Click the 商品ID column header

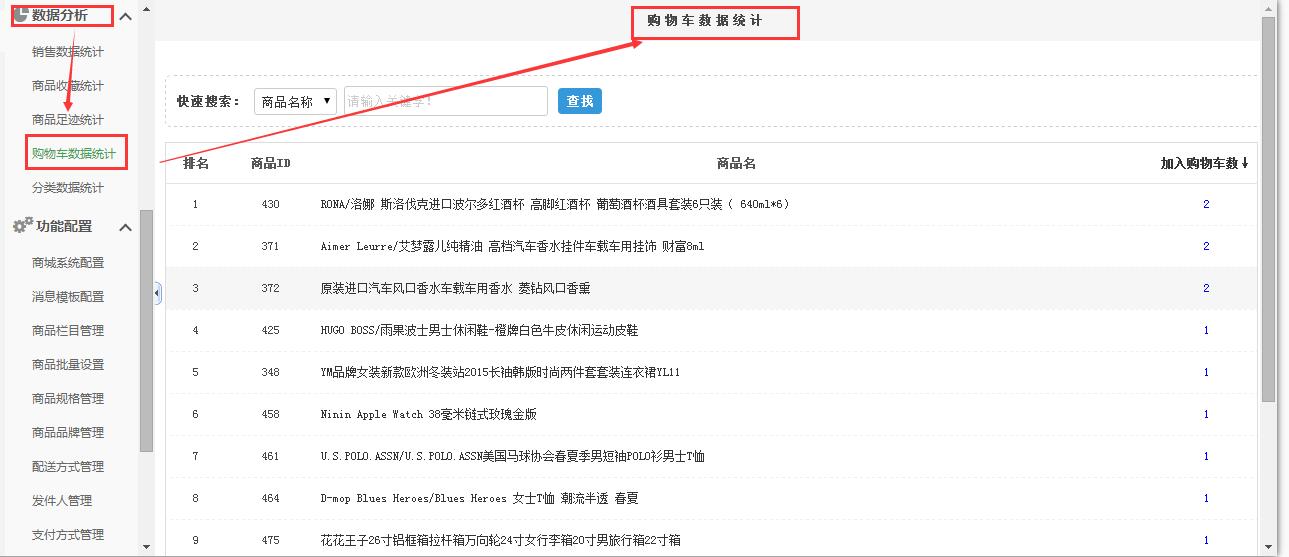coord(270,163)
